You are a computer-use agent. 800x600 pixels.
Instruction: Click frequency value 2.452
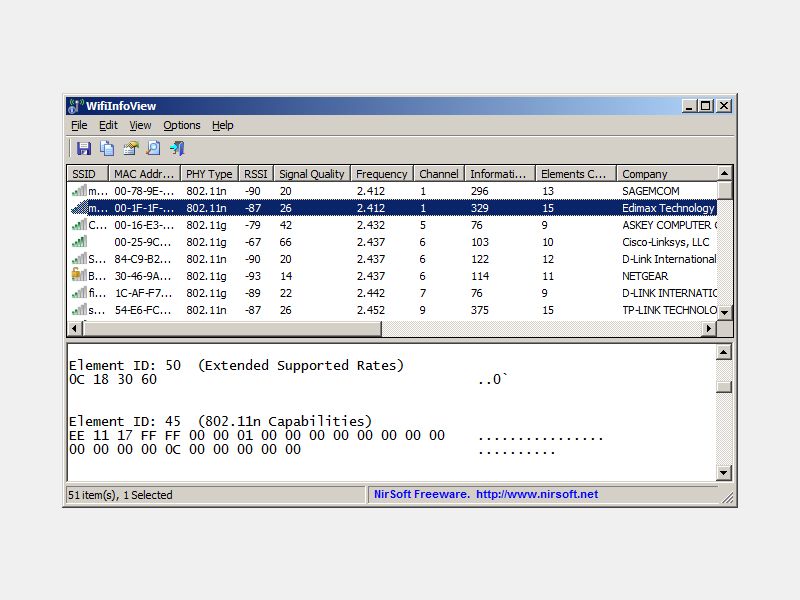(371, 310)
